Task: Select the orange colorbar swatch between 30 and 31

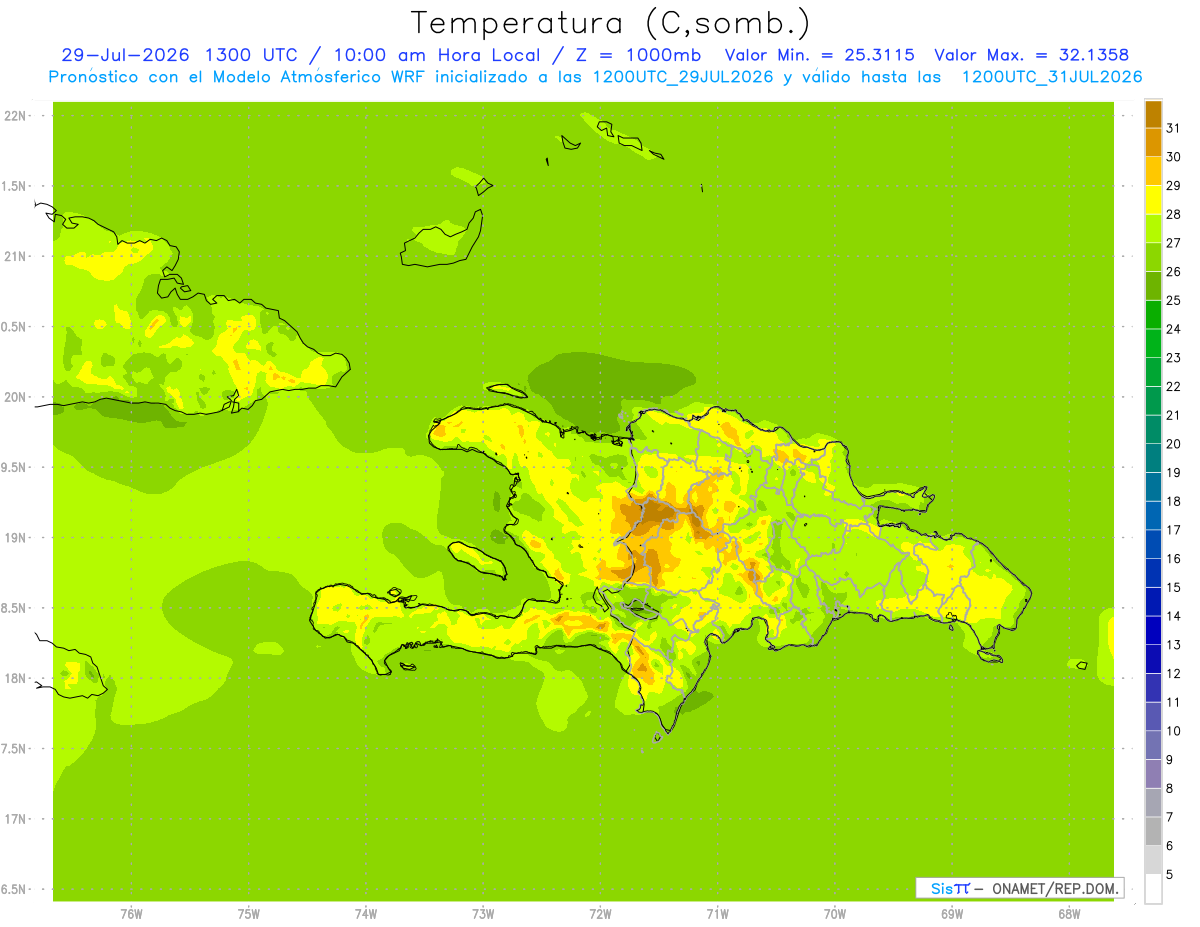Action: (x=1153, y=142)
